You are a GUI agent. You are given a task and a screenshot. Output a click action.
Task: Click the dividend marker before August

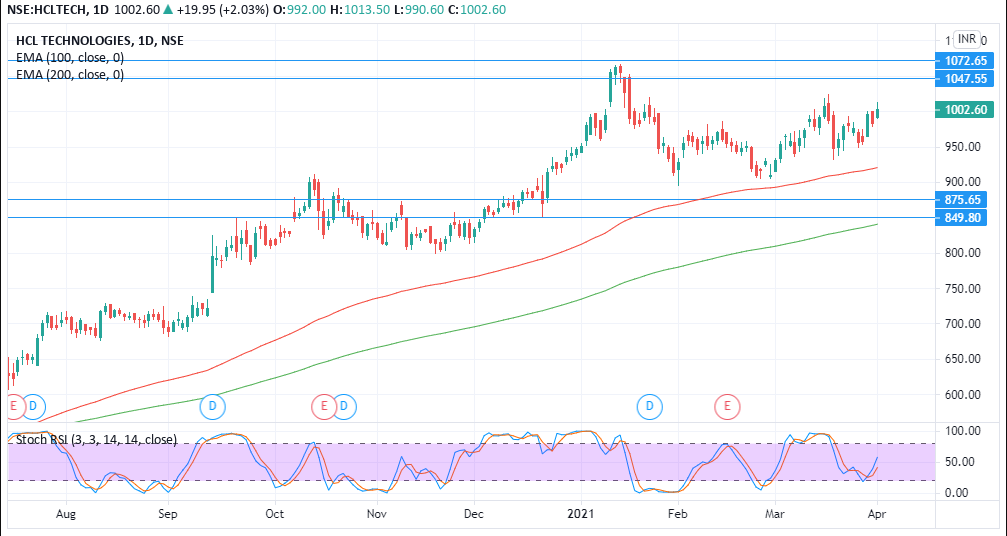click(33, 406)
